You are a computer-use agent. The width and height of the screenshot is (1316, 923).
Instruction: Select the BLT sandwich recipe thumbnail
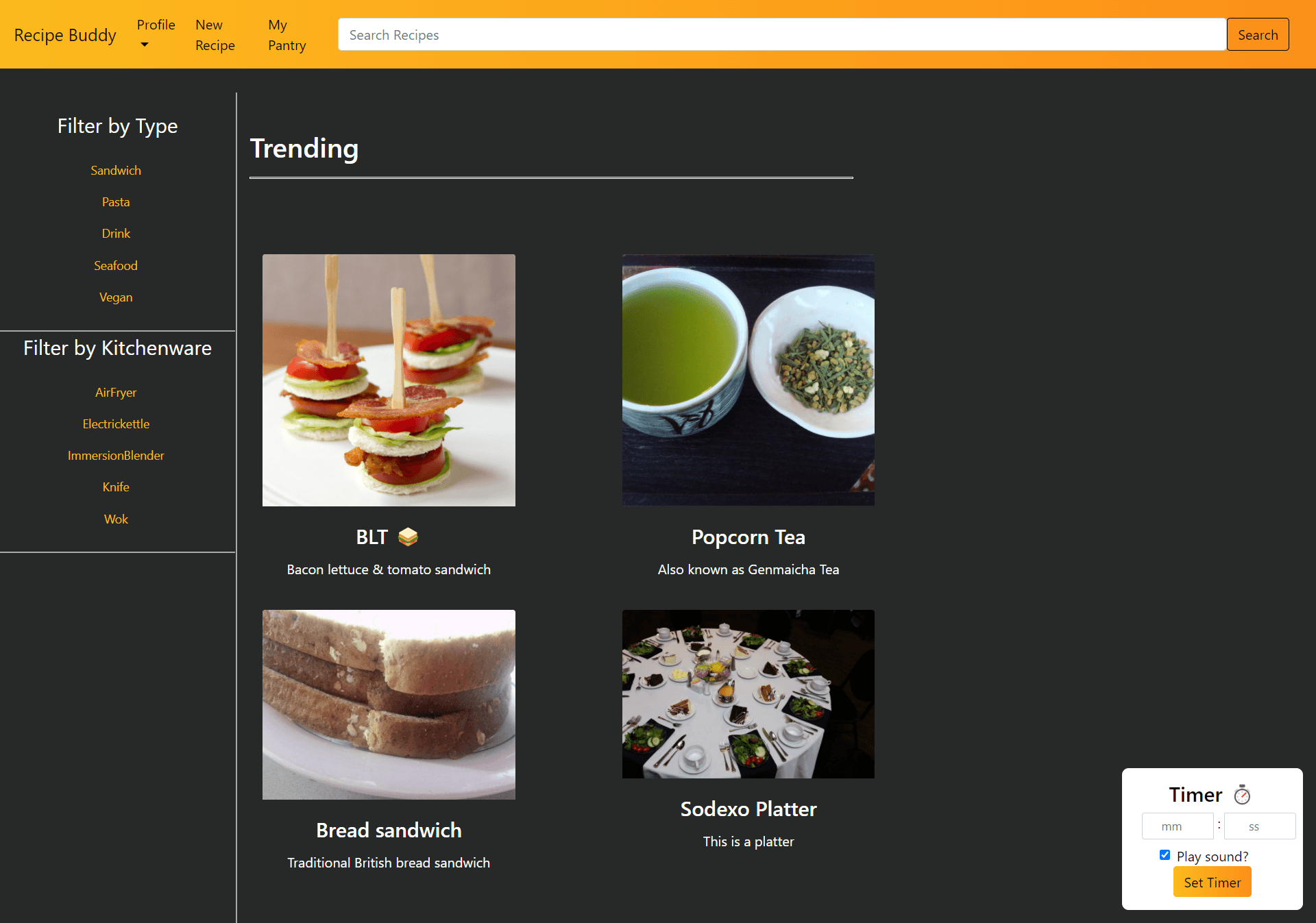(x=389, y=380)
